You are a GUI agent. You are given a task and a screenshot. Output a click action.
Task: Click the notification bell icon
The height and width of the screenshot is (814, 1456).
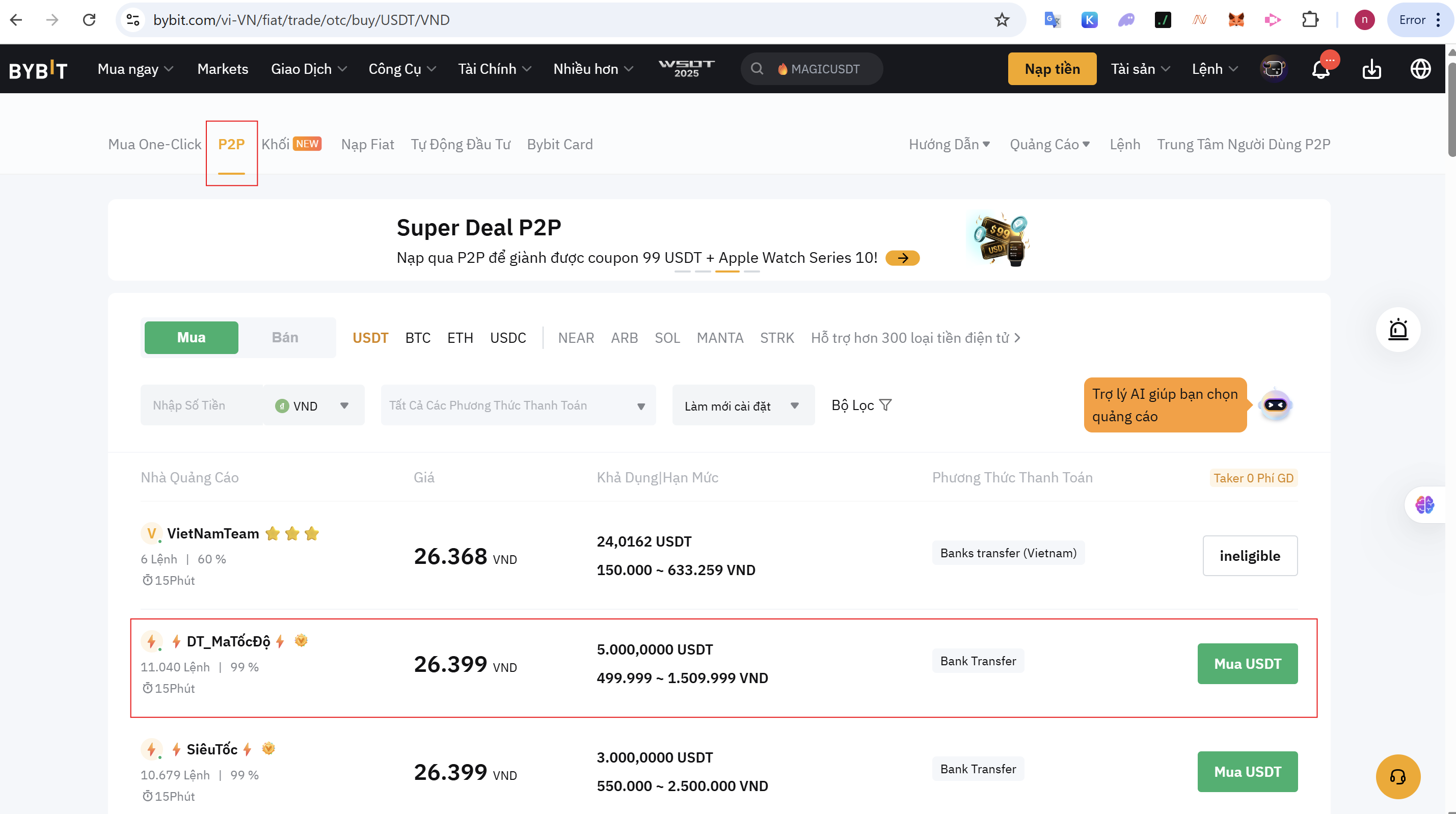click(1320, 69)
